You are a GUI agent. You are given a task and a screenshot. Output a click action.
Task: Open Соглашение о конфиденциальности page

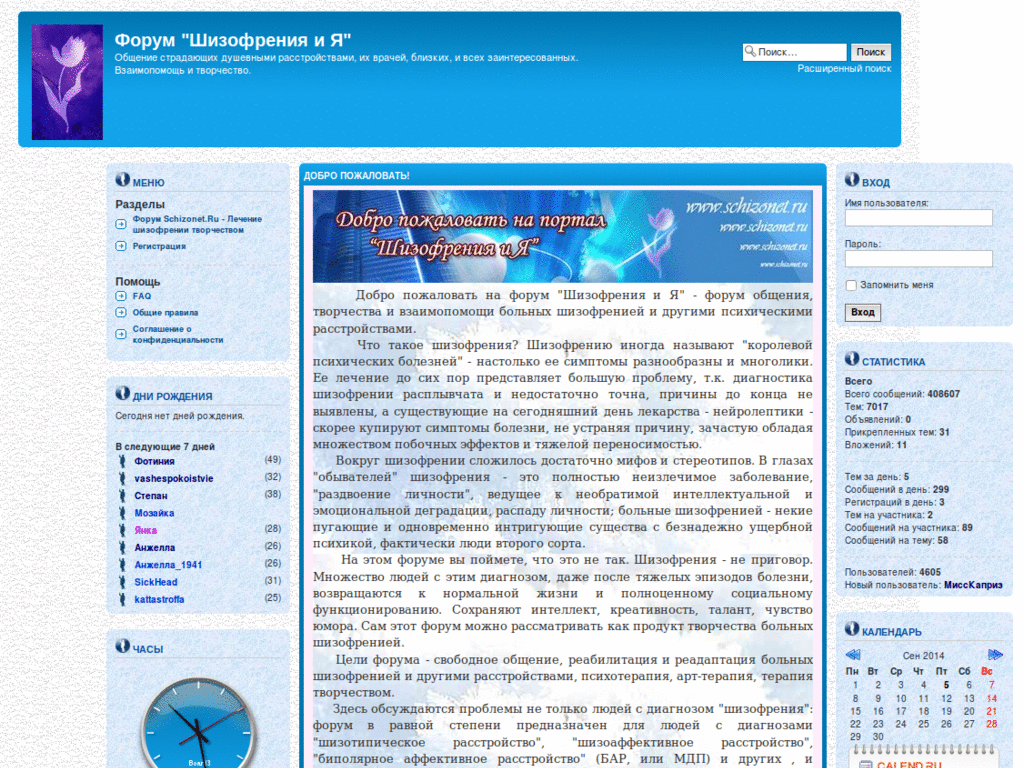point(178,334)
